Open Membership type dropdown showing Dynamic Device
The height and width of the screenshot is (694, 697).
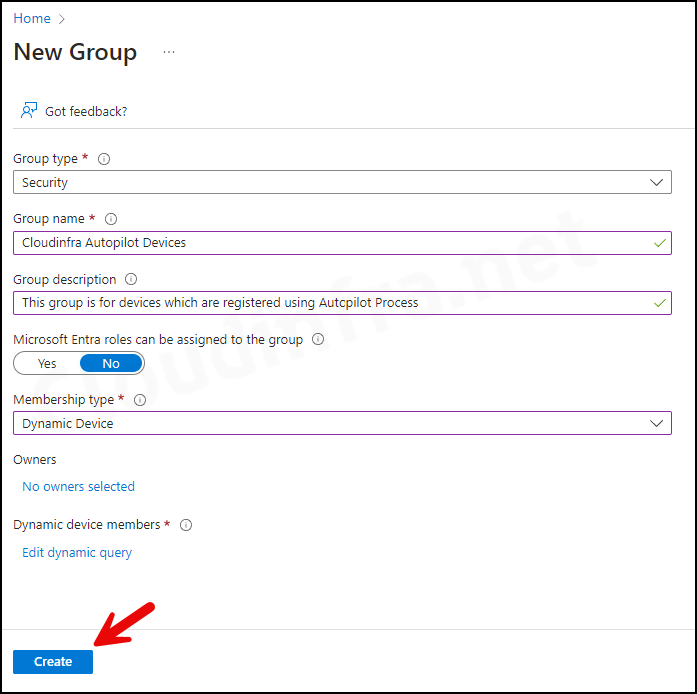[342, 423]
